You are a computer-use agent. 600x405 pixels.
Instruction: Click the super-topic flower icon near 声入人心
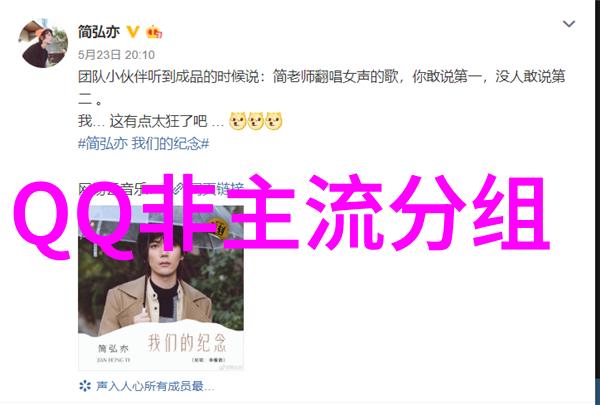tap(85, 385)
